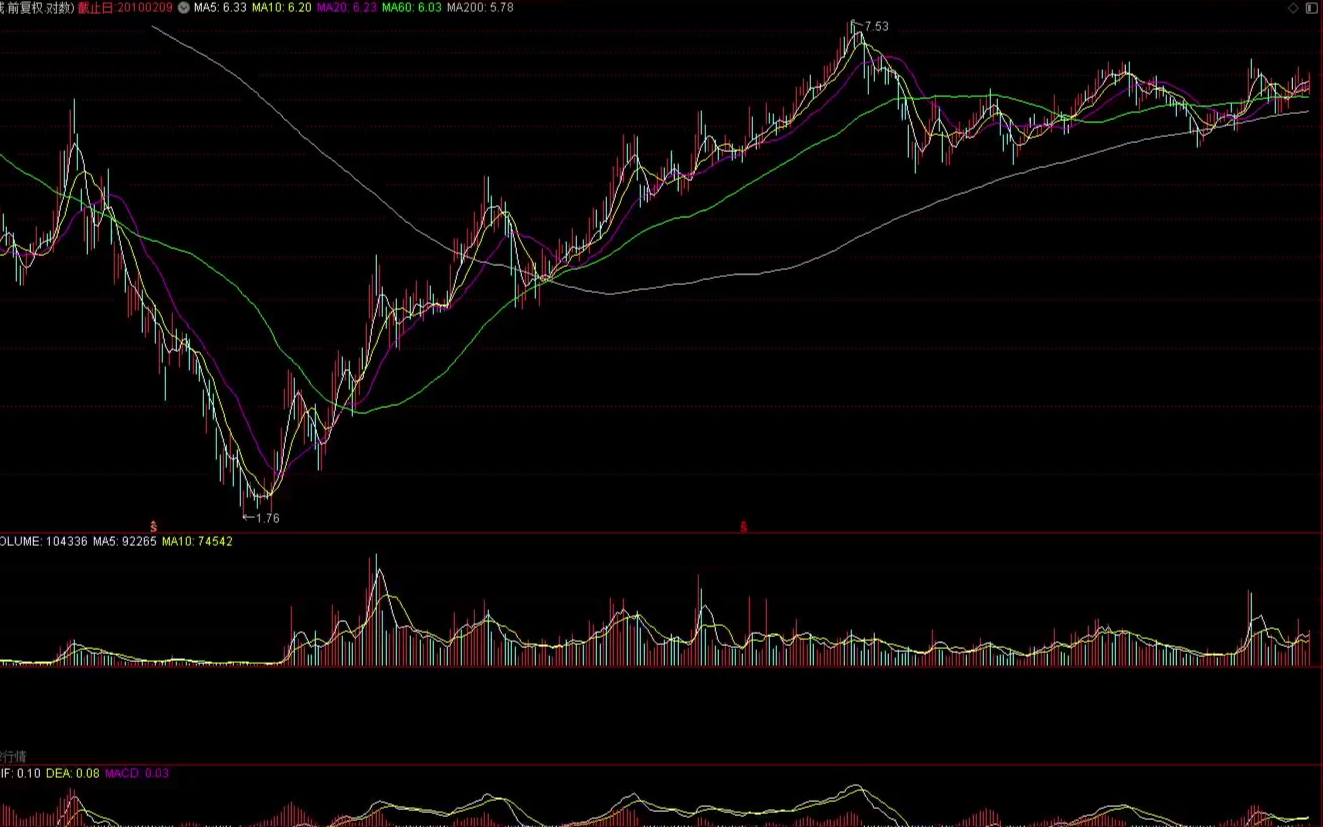Click the second red S marker below the price chart
Screen dimensions: 1323x827
click(744, 526)
